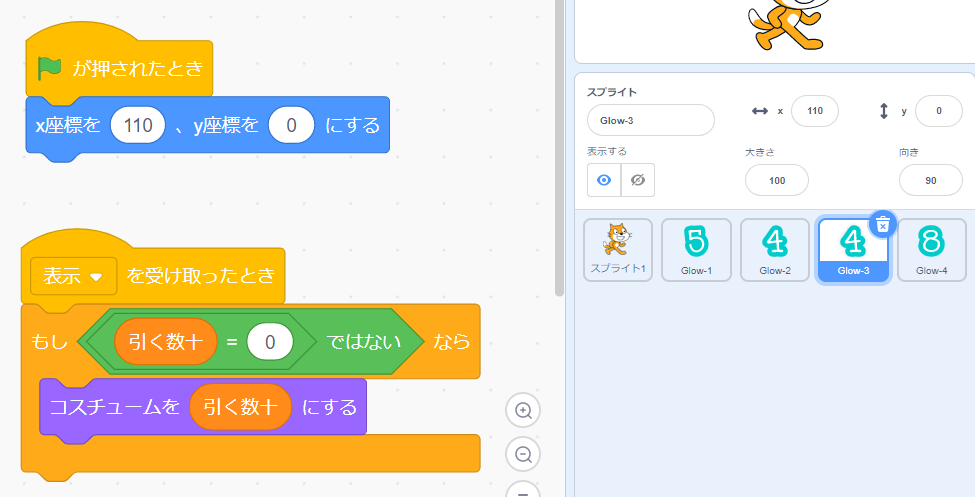Open the 表示 message dropdown

click(74, 276)
